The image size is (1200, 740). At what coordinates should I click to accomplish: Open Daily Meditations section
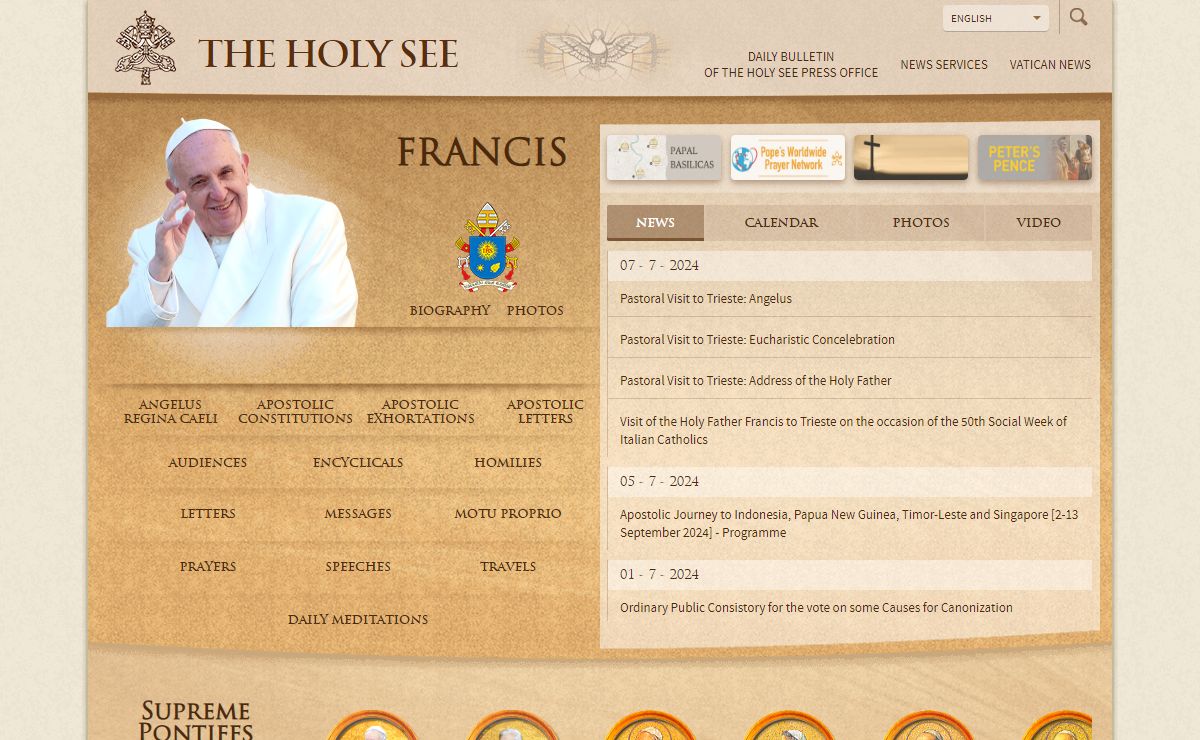358,620
